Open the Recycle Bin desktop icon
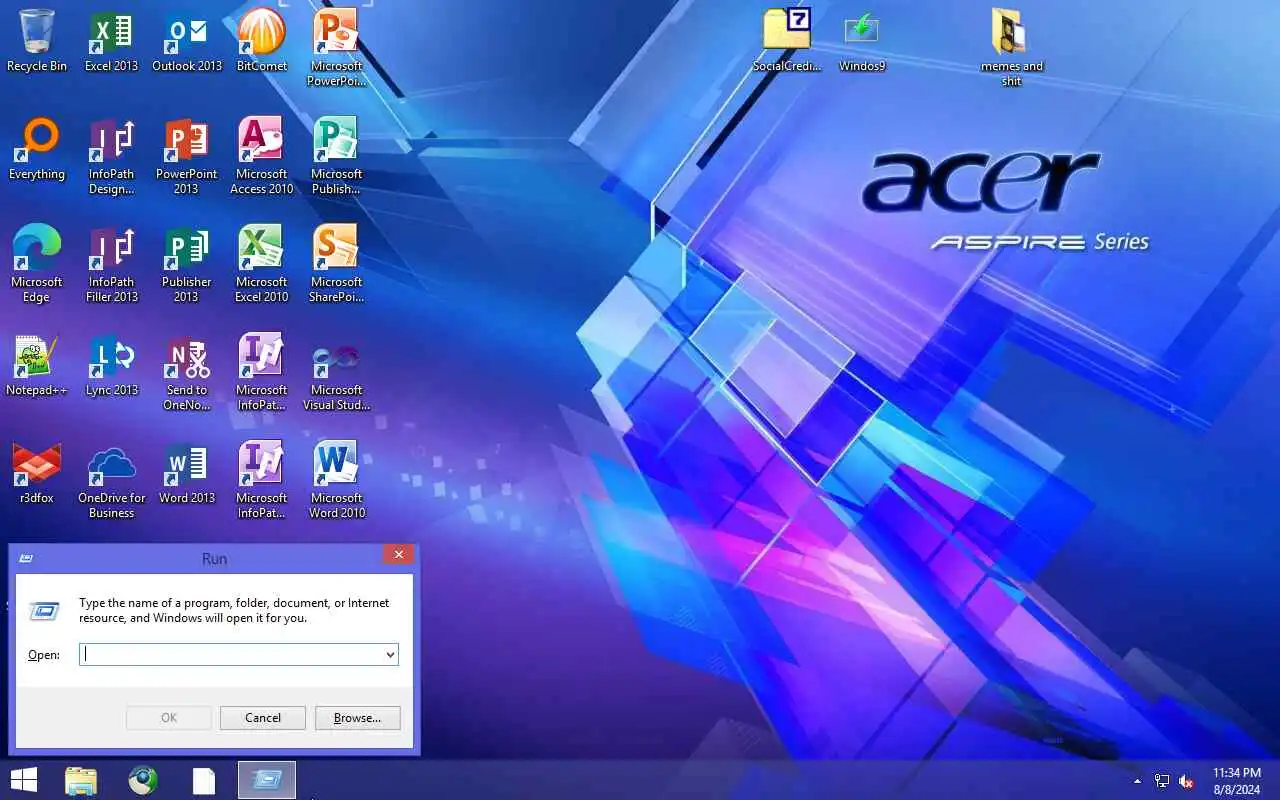Screen dimensions: 1280x800 37,40
